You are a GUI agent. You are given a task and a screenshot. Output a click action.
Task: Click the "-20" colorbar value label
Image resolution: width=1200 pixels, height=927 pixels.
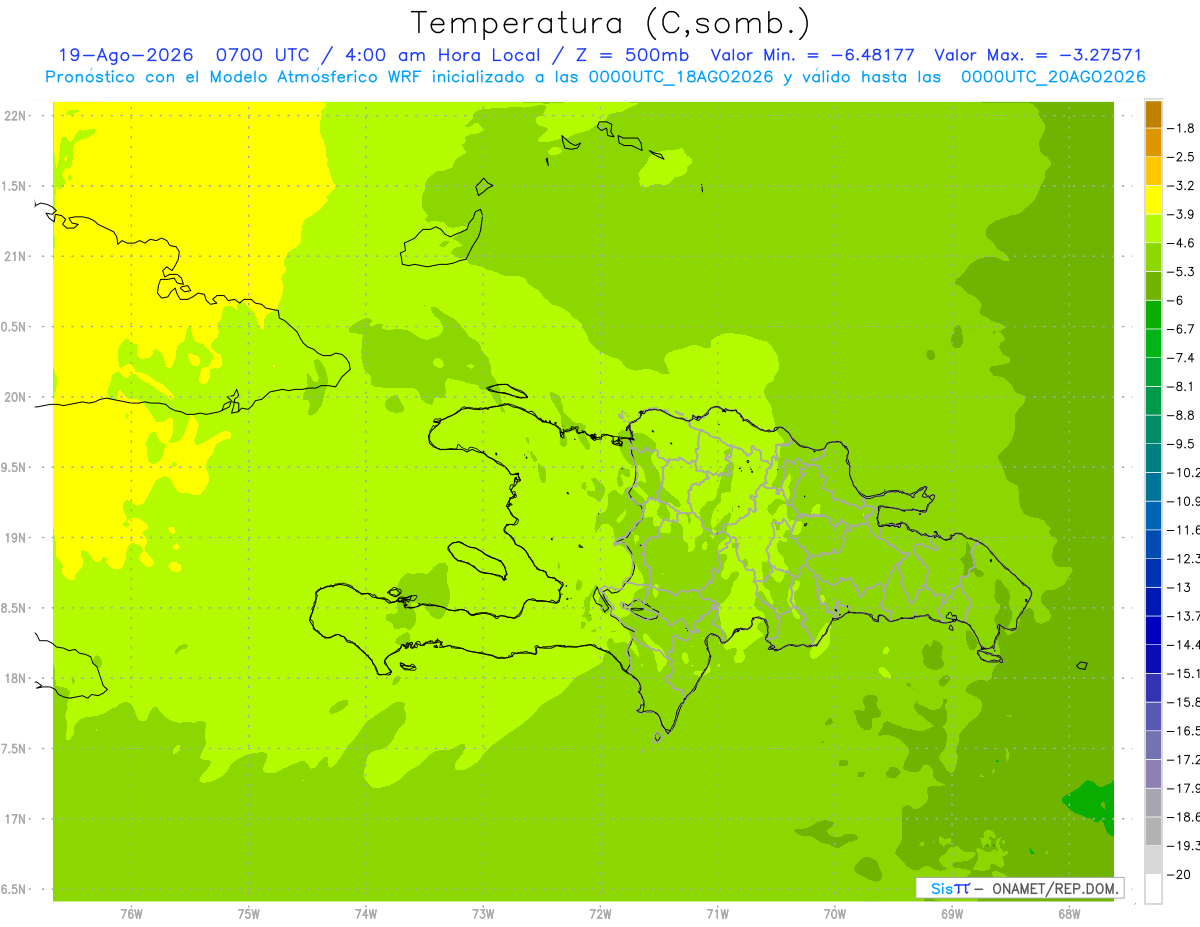[1181, 875]
